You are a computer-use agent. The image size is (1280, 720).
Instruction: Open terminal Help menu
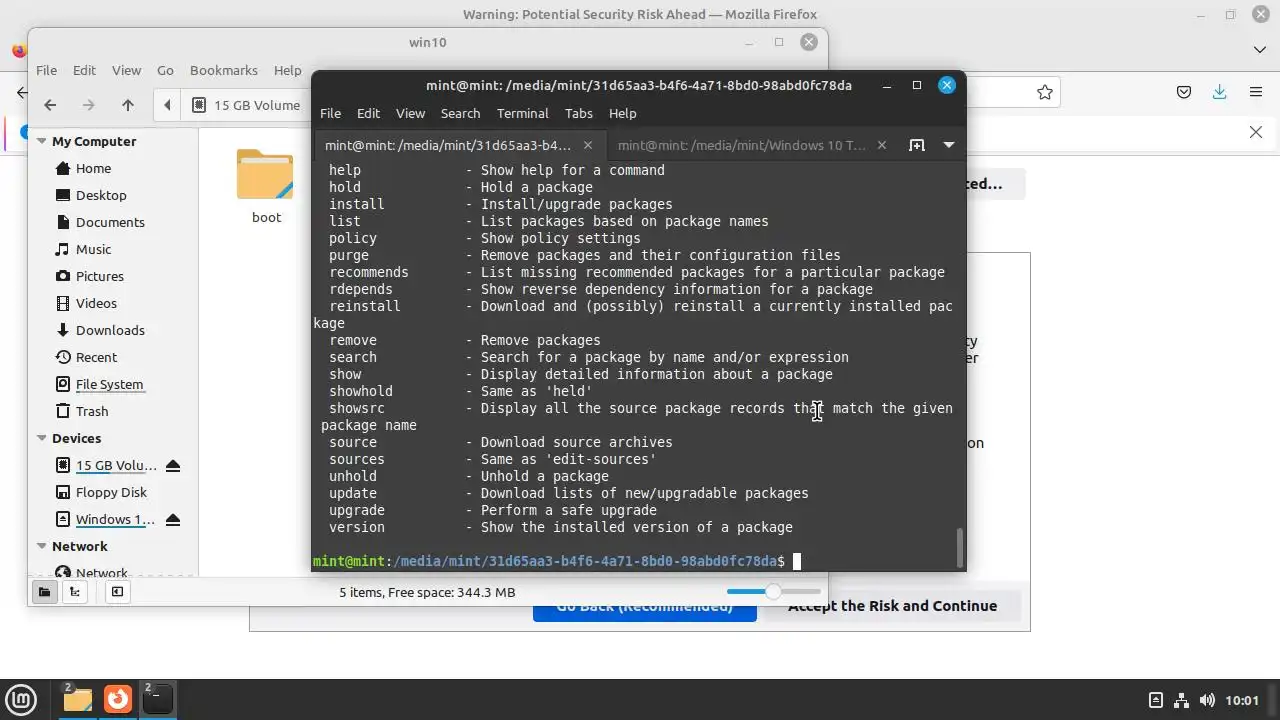click(x=622, y=113)
